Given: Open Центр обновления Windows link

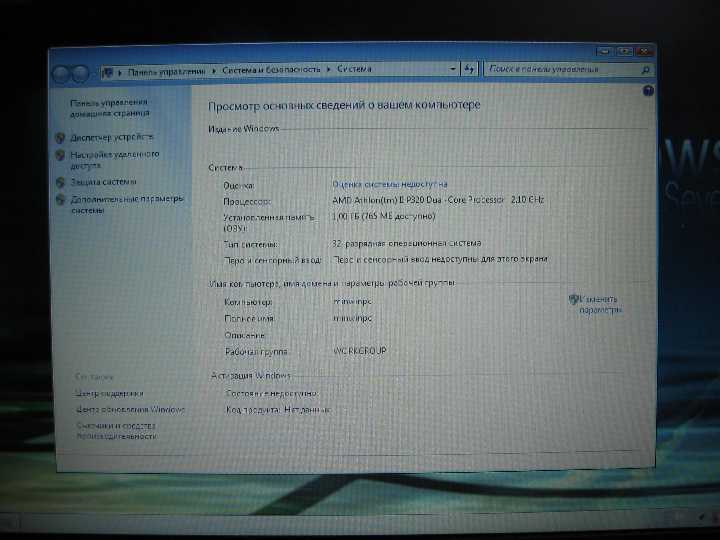Looking at the screenshot, I should (x=130, y=409).
